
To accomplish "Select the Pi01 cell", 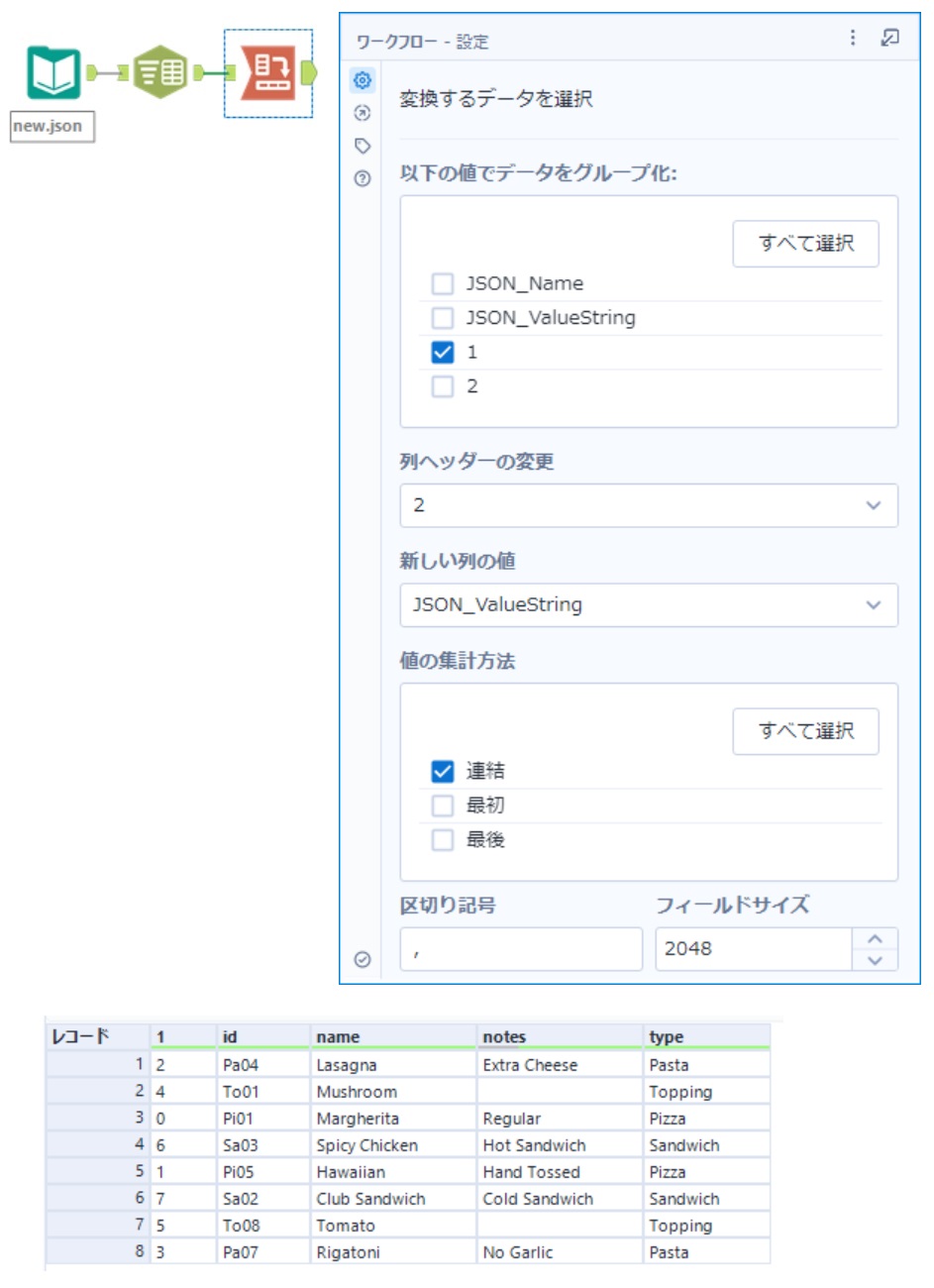I will (x=263, y=1119).
